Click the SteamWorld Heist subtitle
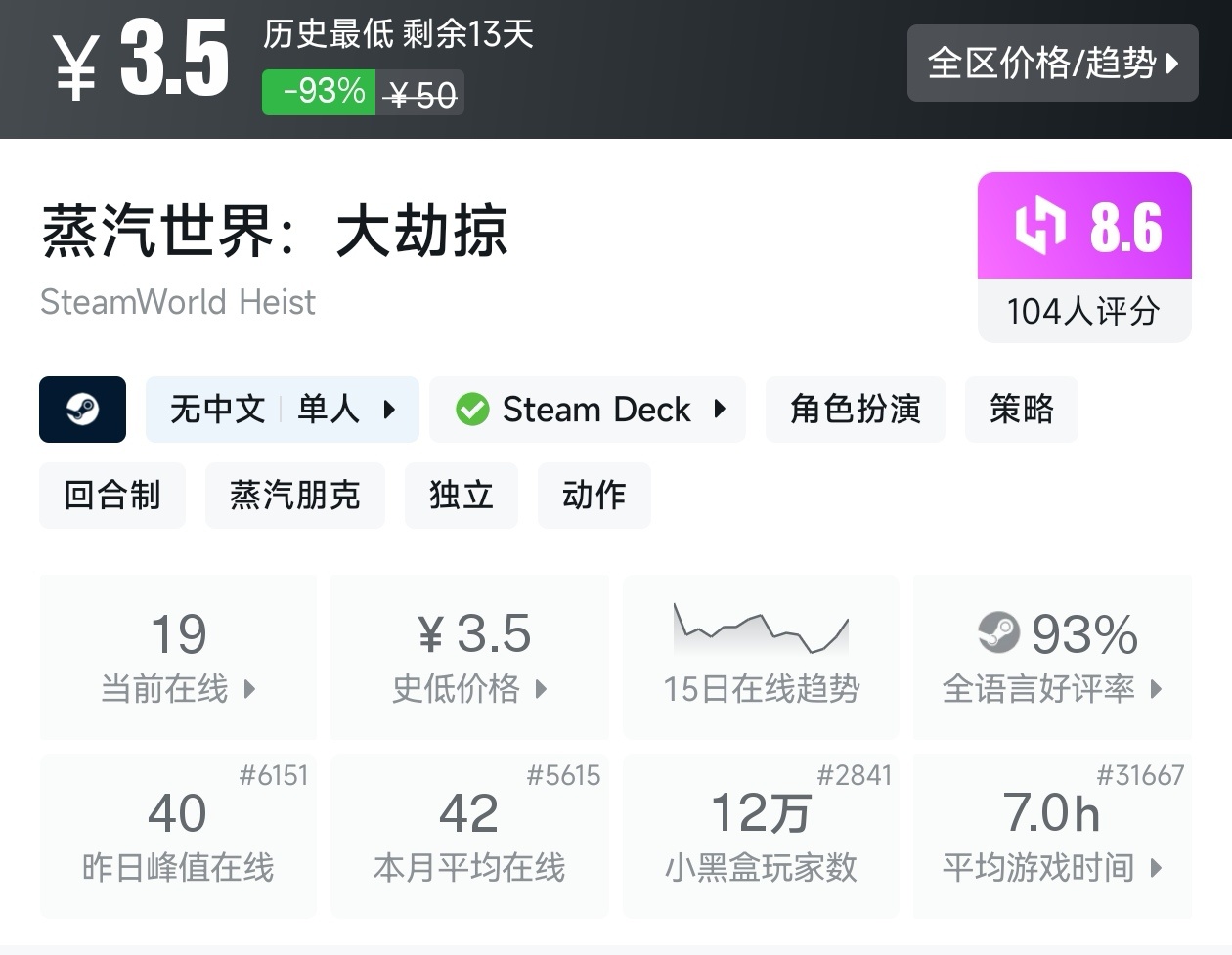The width and height of the screenshot is (1232, 955). coord(178,302)
